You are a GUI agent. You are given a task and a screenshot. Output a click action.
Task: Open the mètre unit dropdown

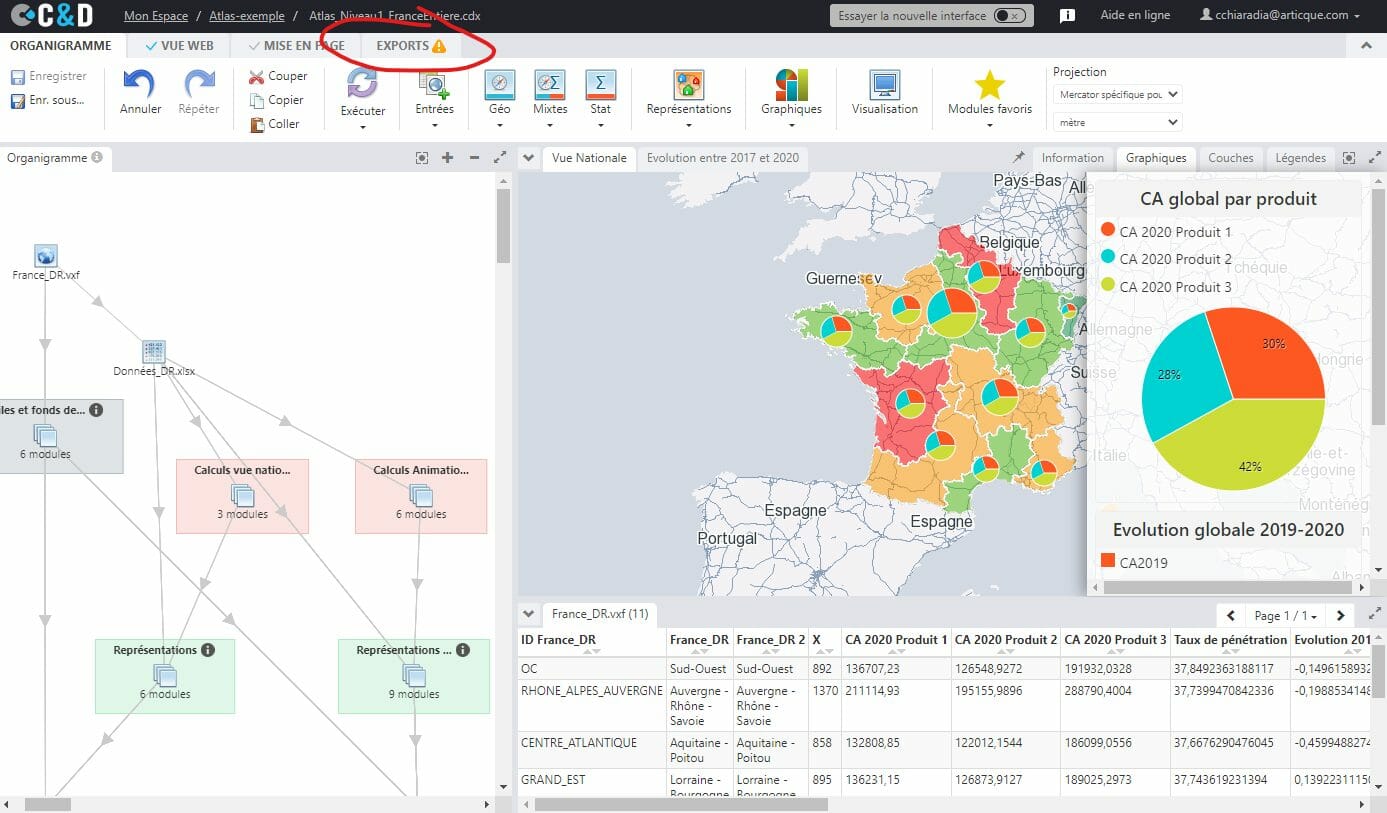pyautogui.click(x=1117, y=122)
